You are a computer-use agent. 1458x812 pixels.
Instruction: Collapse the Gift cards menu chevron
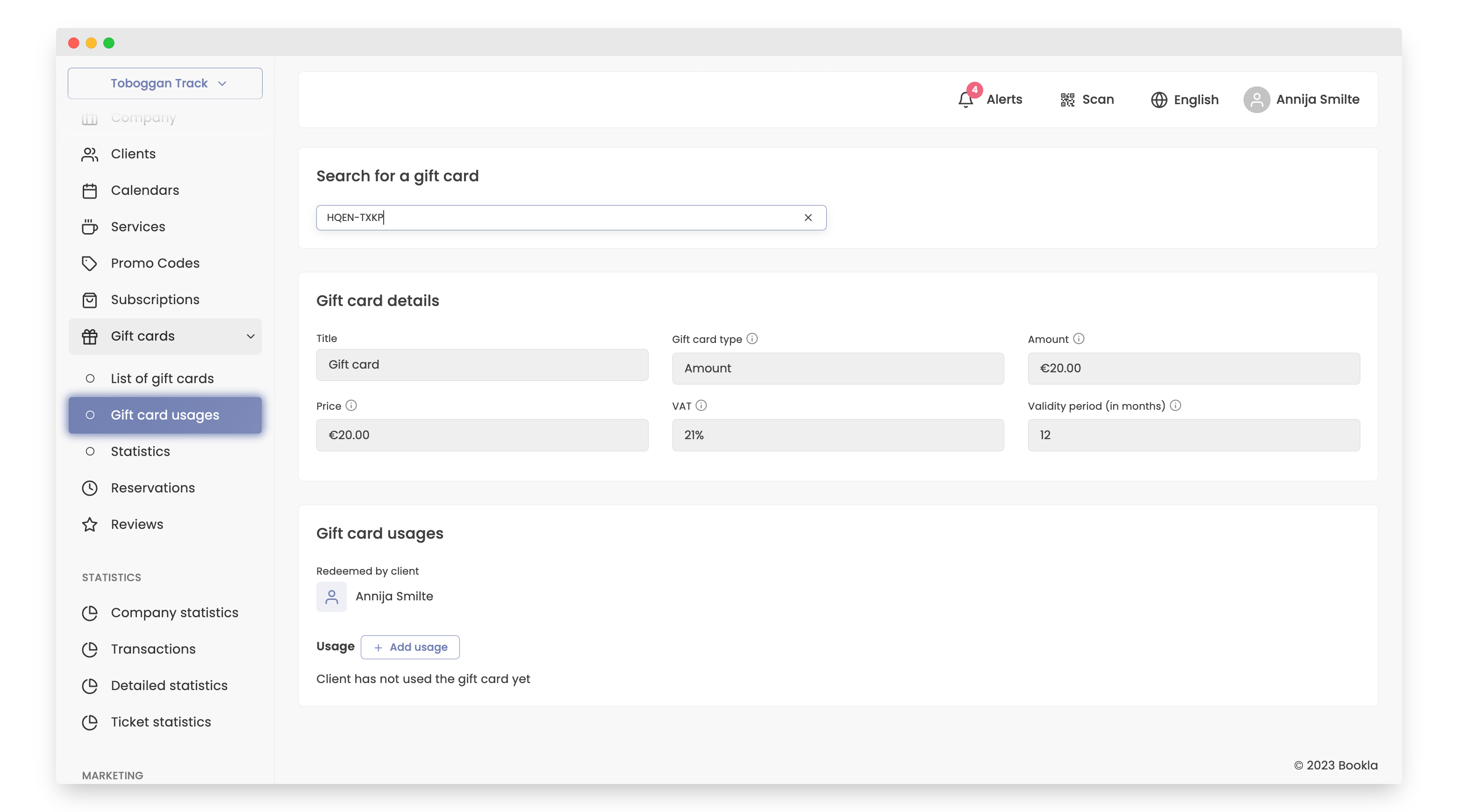pos(250,336)
